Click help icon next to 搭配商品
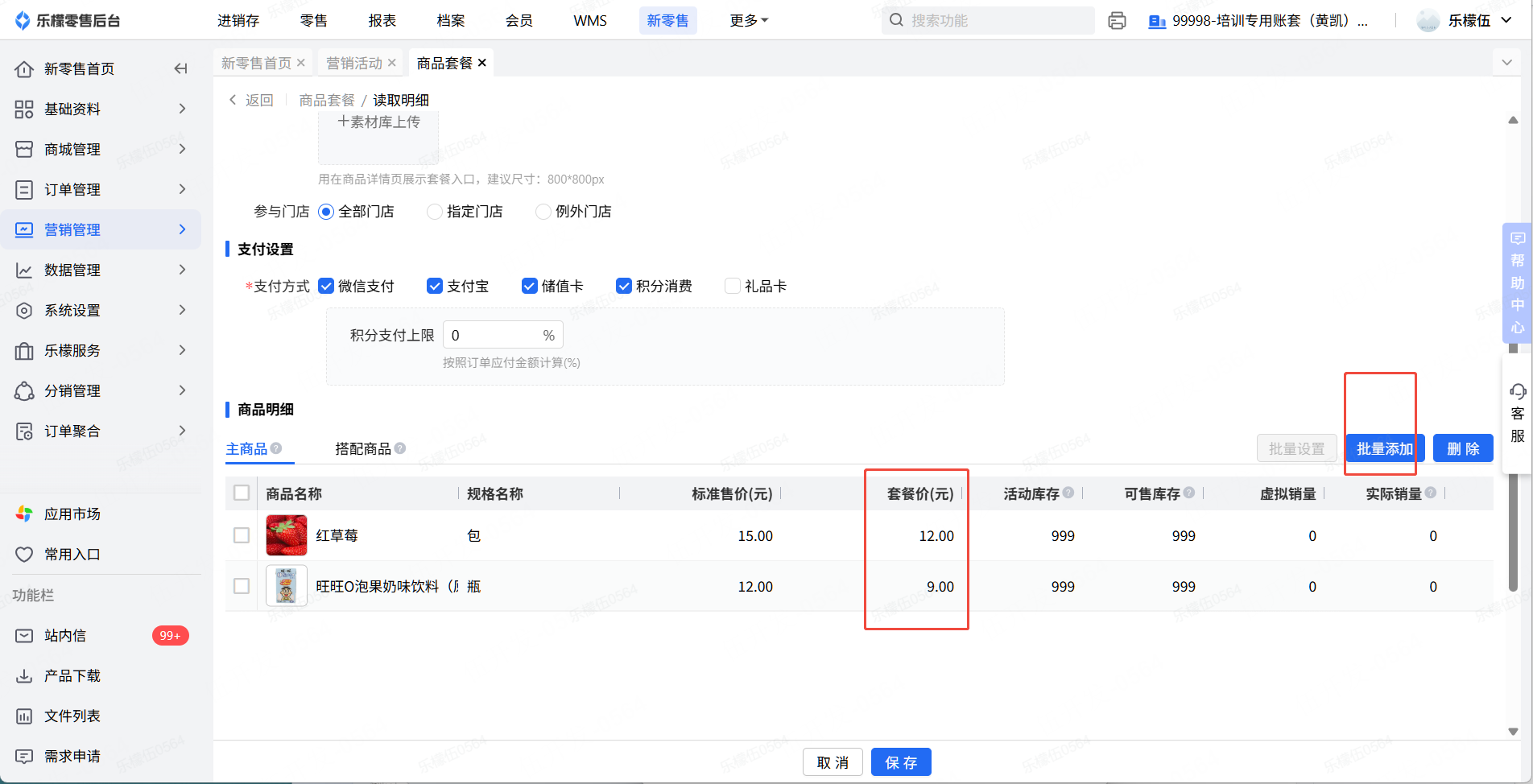The width and height of the screenshot is (1533, 784). 400,448
